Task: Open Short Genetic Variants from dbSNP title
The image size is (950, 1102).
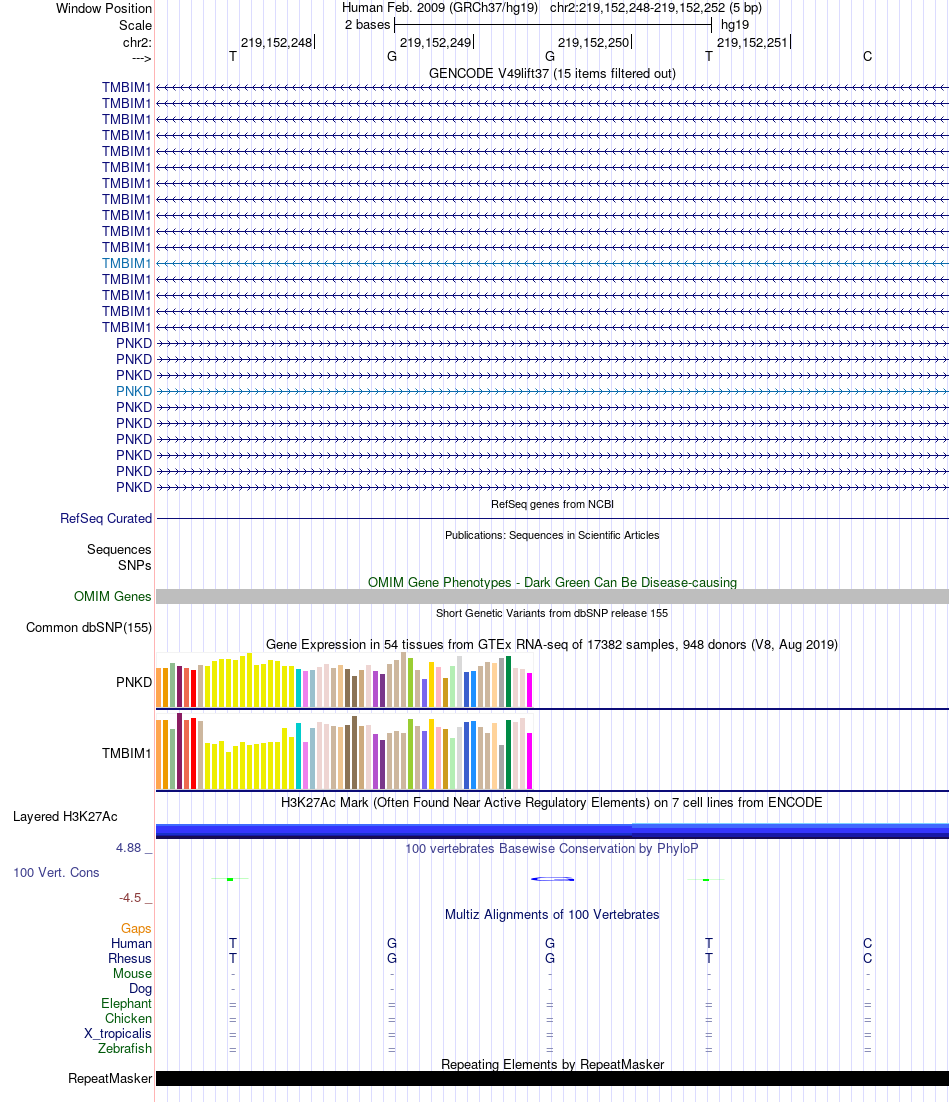Action: click(552, 614)
